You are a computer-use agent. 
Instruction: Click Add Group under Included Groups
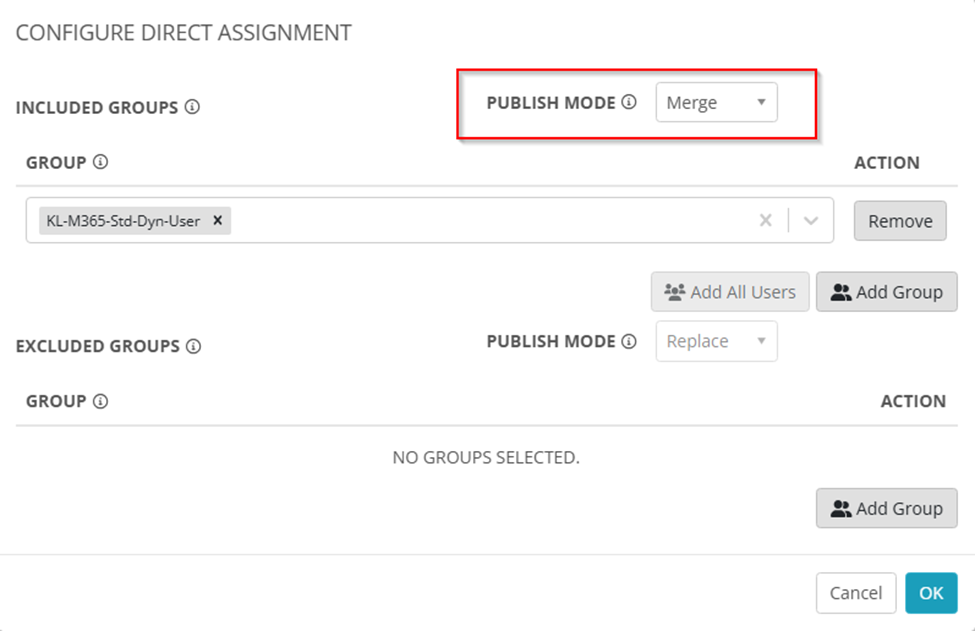point(886,292)
